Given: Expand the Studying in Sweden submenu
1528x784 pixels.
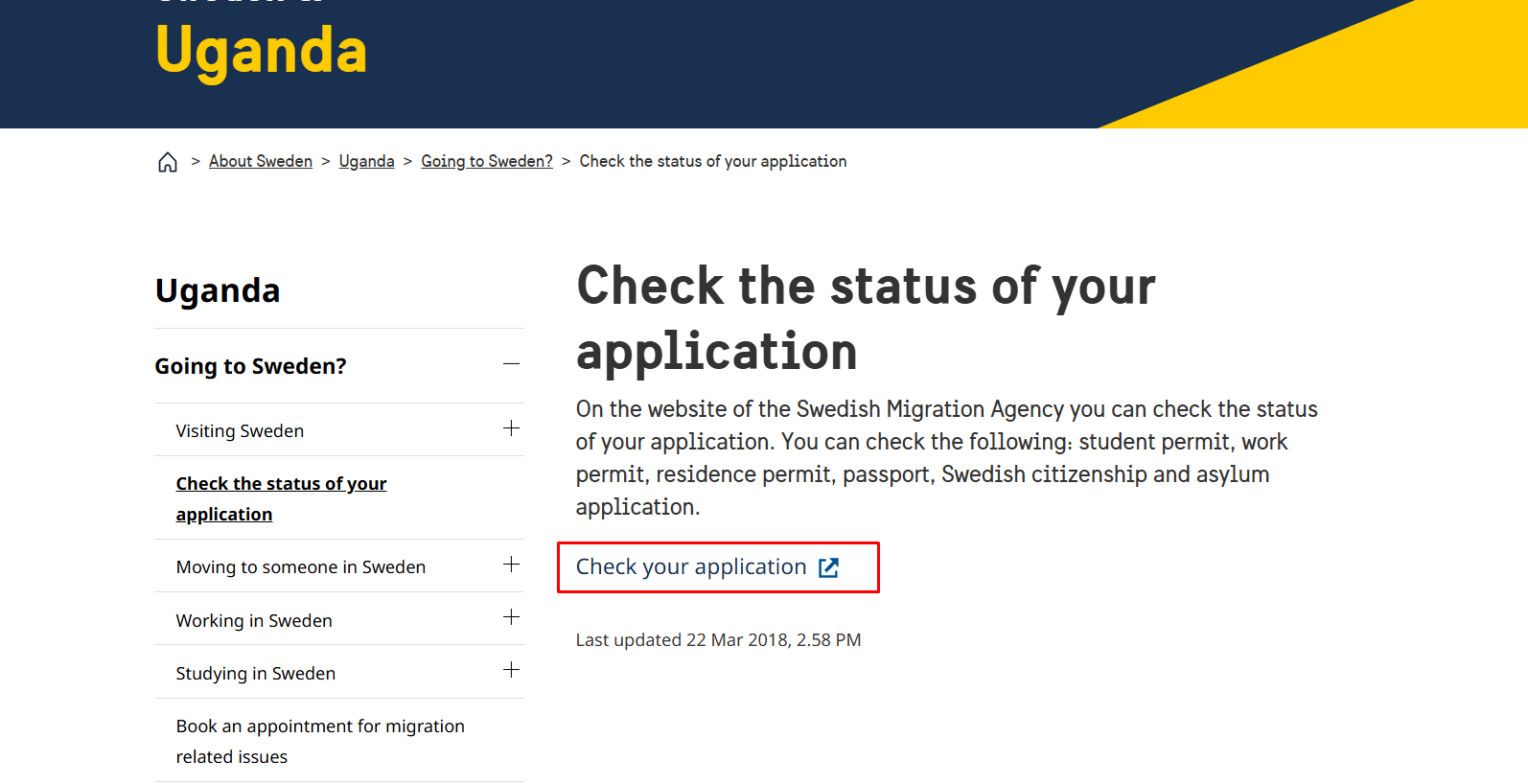Looking at the screenshot, I should click(x=511, y=670).
